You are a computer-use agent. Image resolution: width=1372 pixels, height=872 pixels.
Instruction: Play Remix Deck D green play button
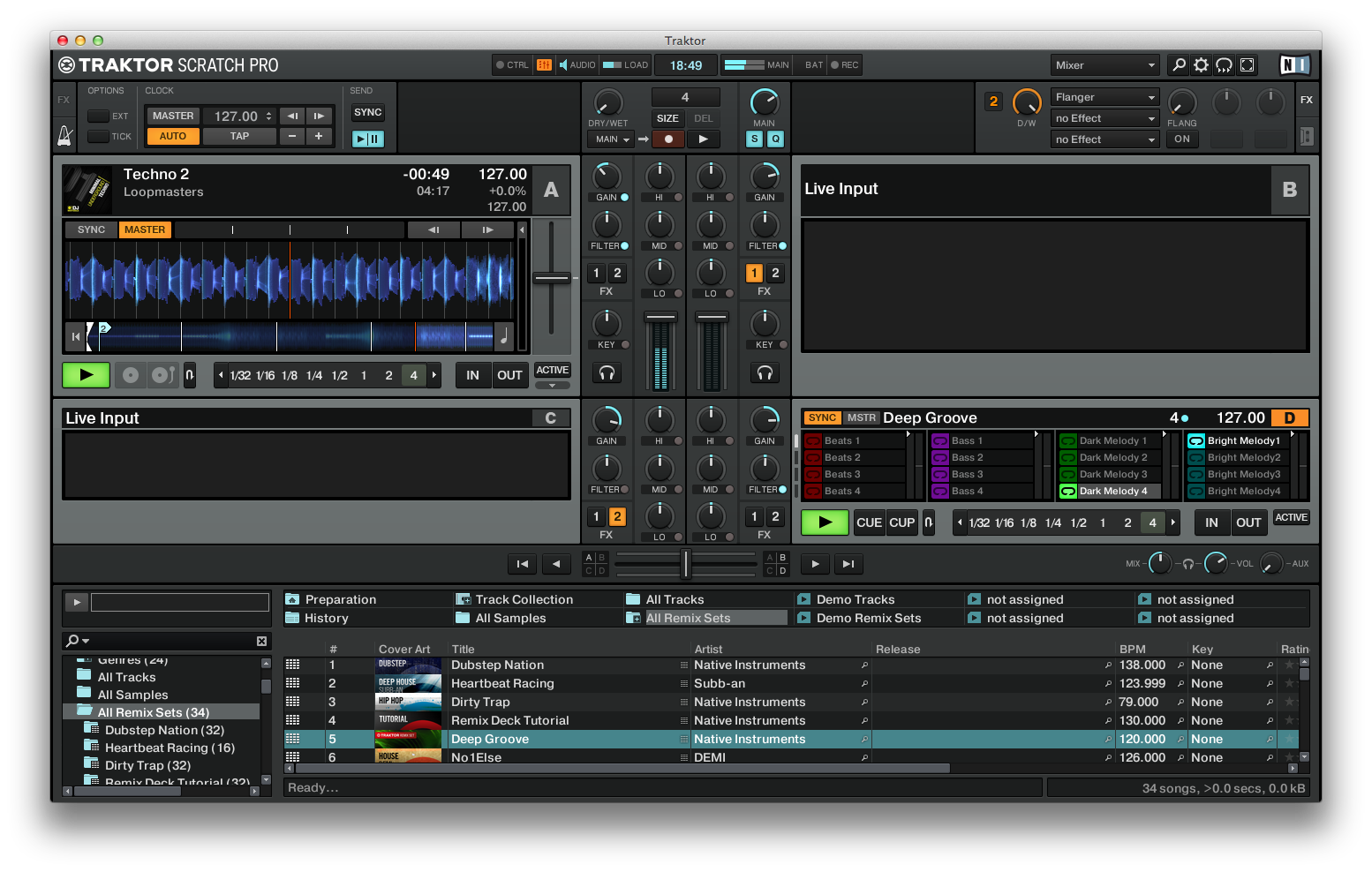[x=825, y=522]
